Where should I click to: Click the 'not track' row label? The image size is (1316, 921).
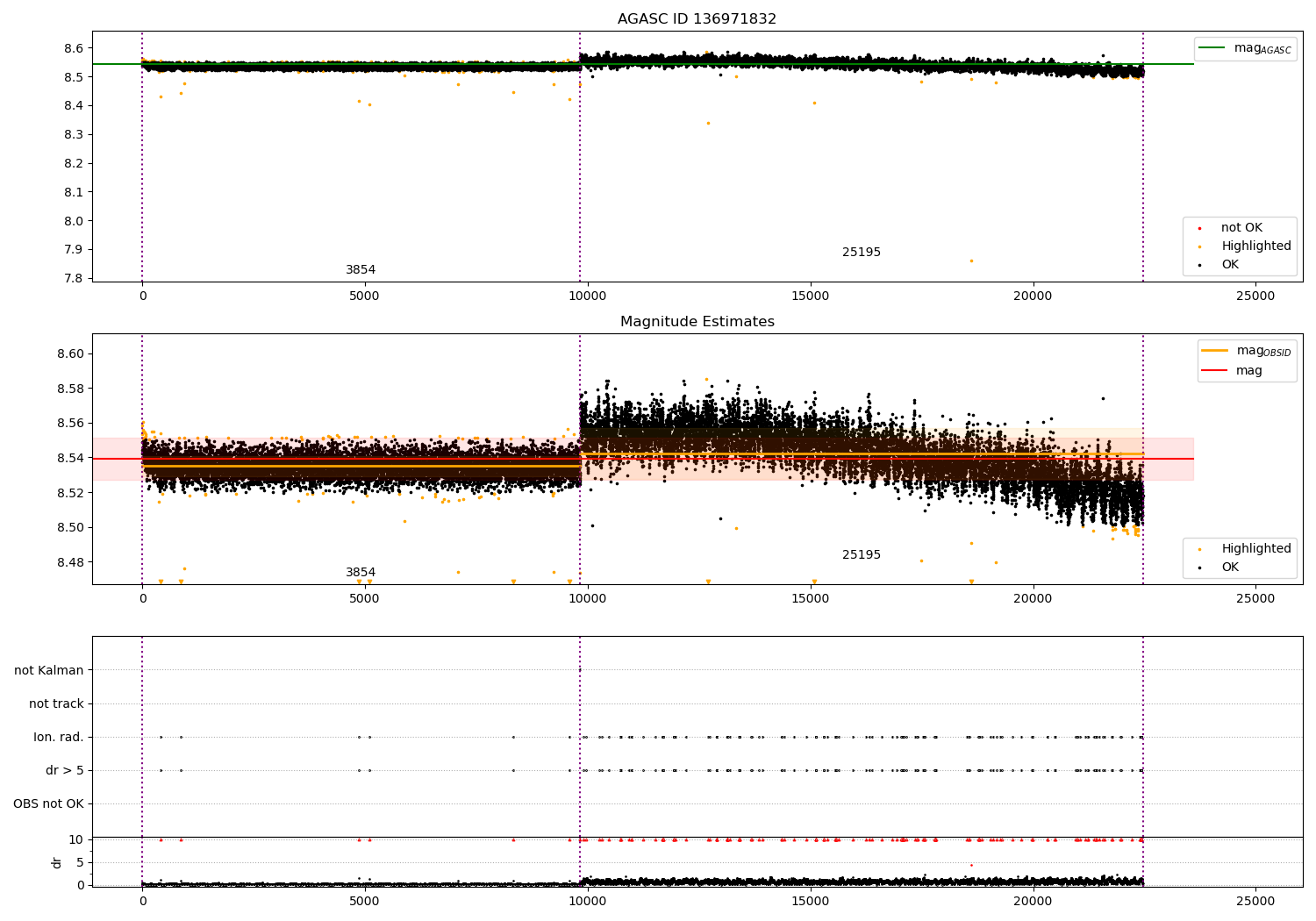pos(56,703)
